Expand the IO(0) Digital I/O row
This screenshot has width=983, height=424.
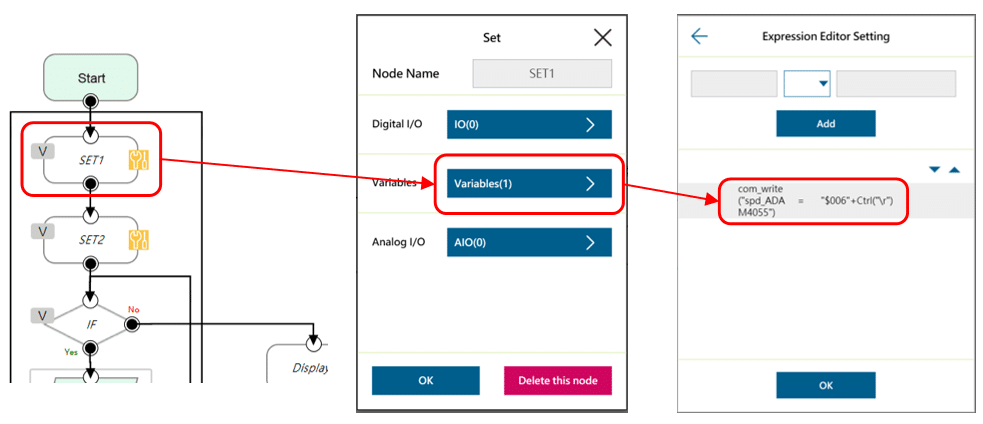tap(528, 124)
